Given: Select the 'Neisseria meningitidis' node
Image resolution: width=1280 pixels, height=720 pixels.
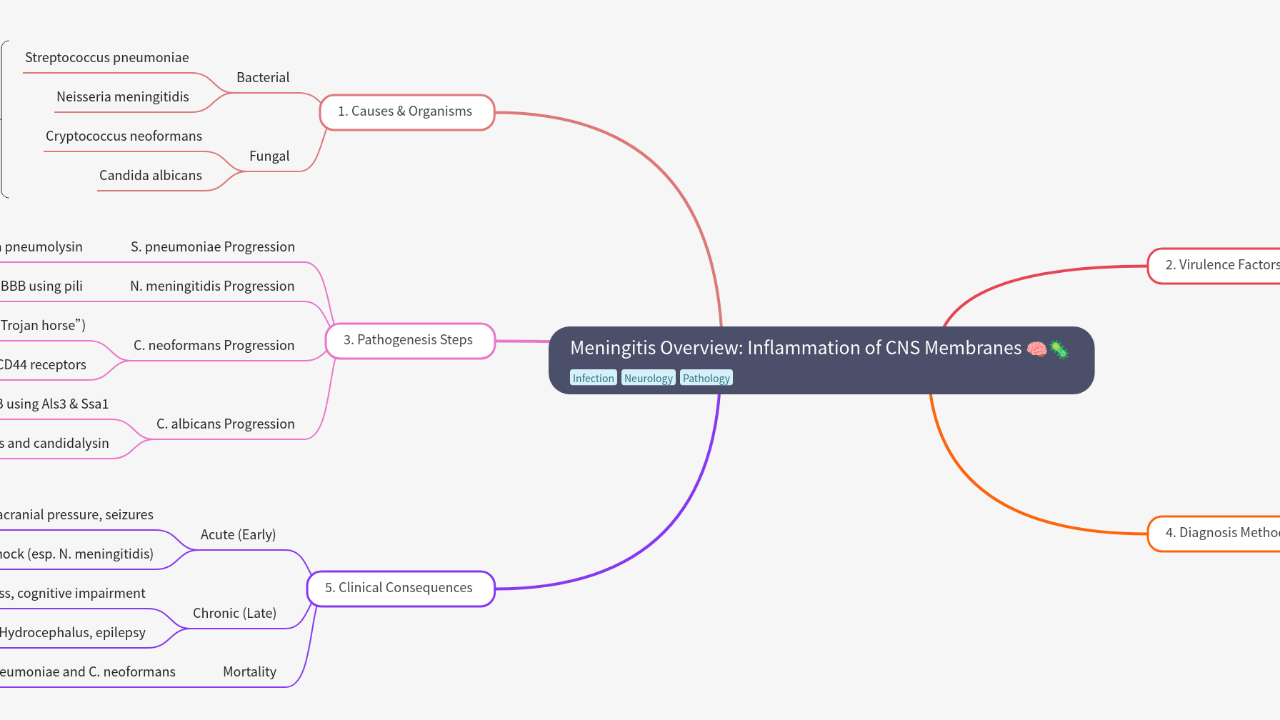Looking at the screenshot, I should point(123,97).
